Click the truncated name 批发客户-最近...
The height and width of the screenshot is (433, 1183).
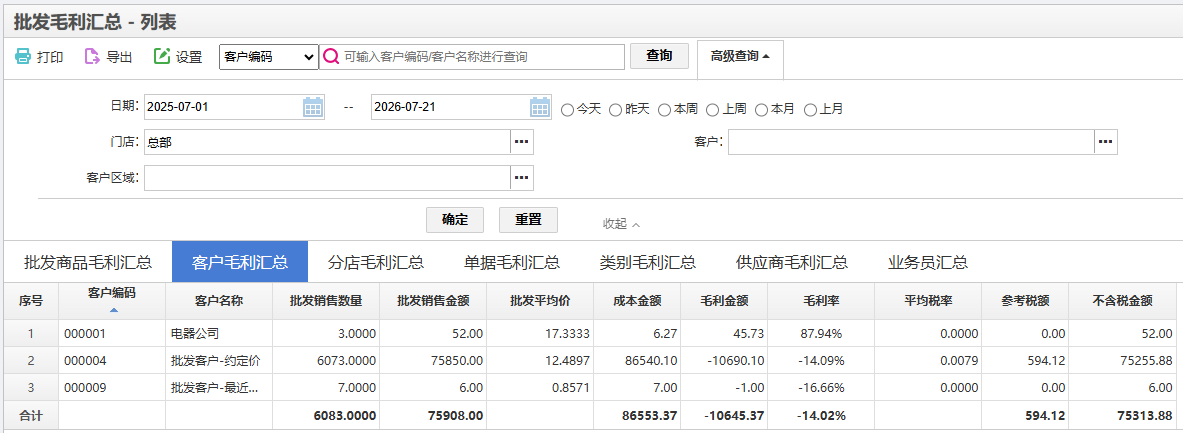[215, 388]
